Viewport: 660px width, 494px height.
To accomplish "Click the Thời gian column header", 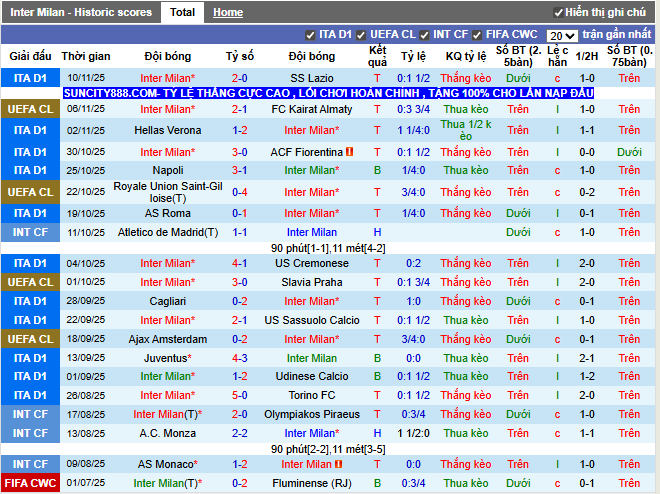I will point(86,56).
